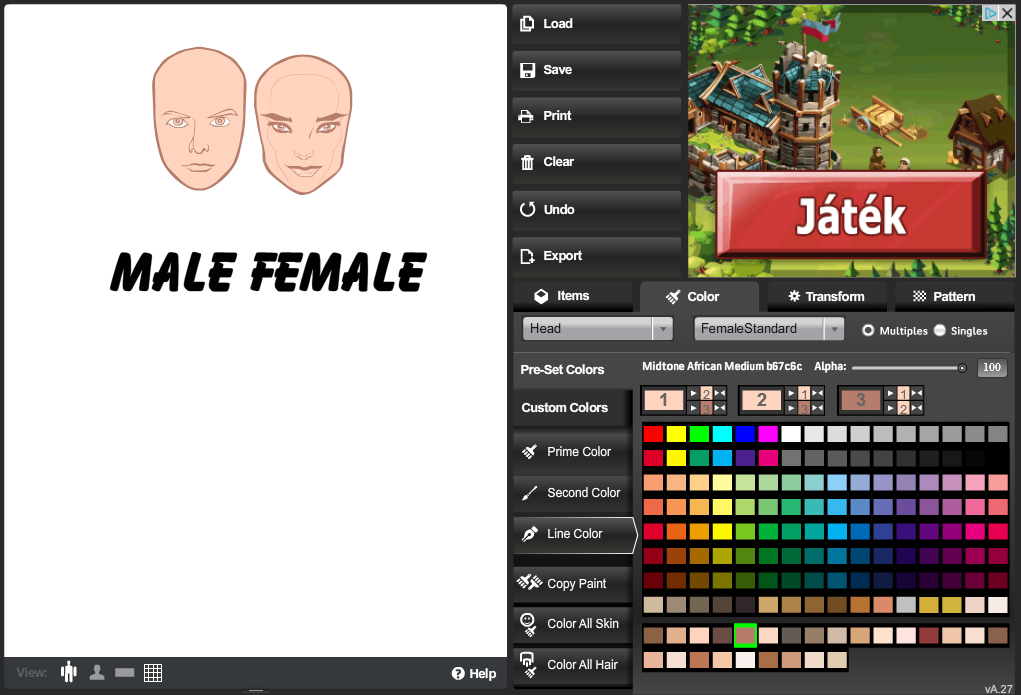Click the Load file icon
The width and height of the screenshot is (1021, 695).
527,24
